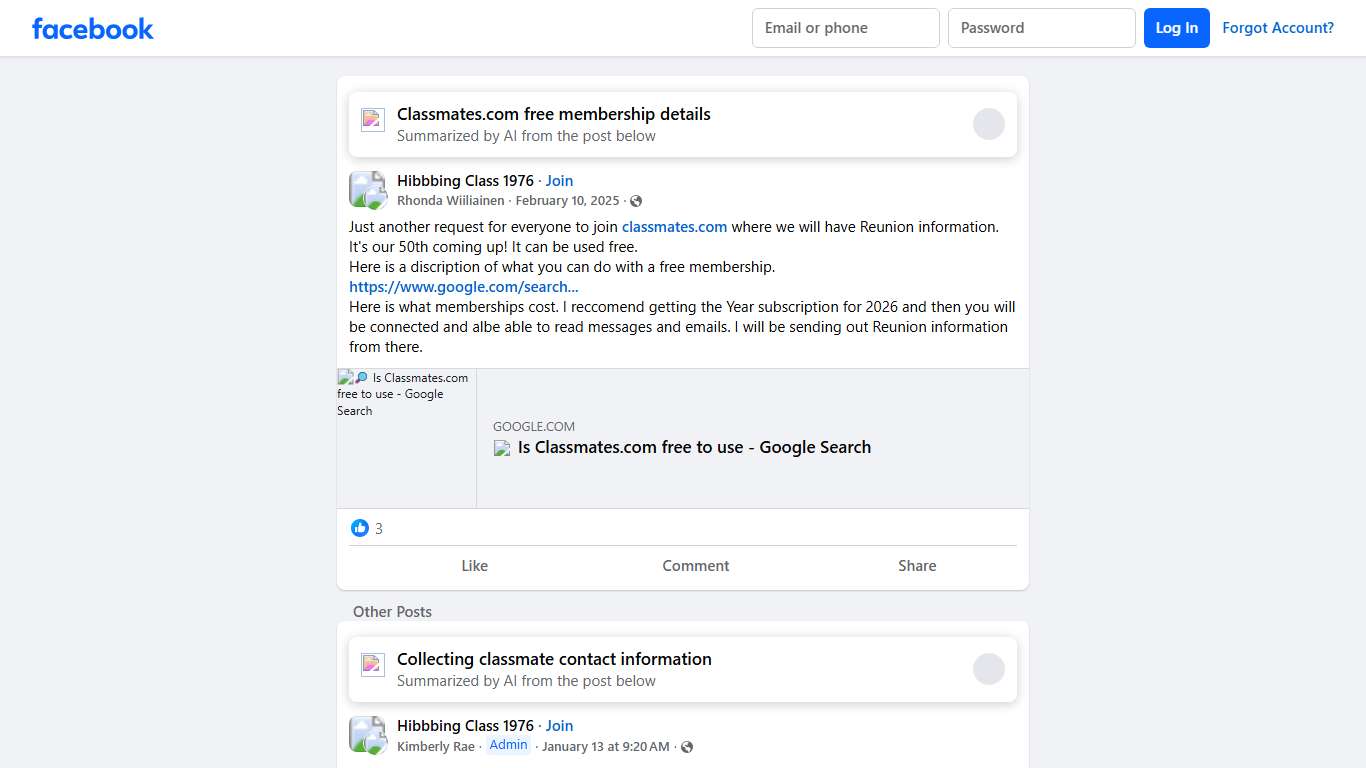Click the AI summary icon for Classmates.com membership
Viewport: 1366px width, 768px height.
click(x=373, y=120)
